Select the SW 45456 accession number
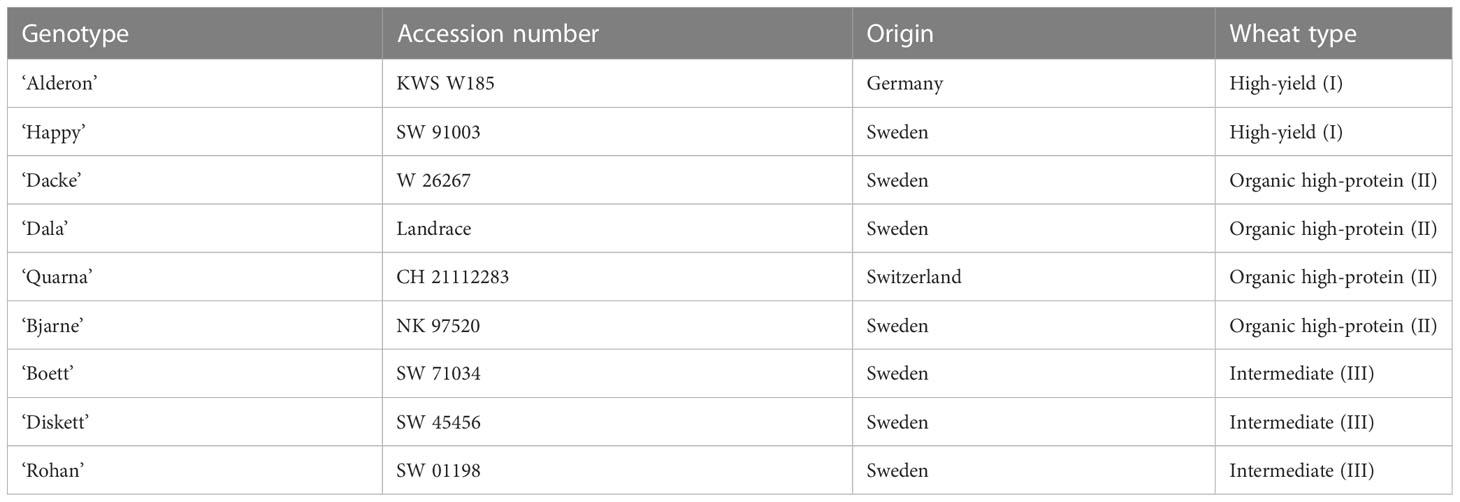Screen dimensions: 1460x502 tap(439, 422)
